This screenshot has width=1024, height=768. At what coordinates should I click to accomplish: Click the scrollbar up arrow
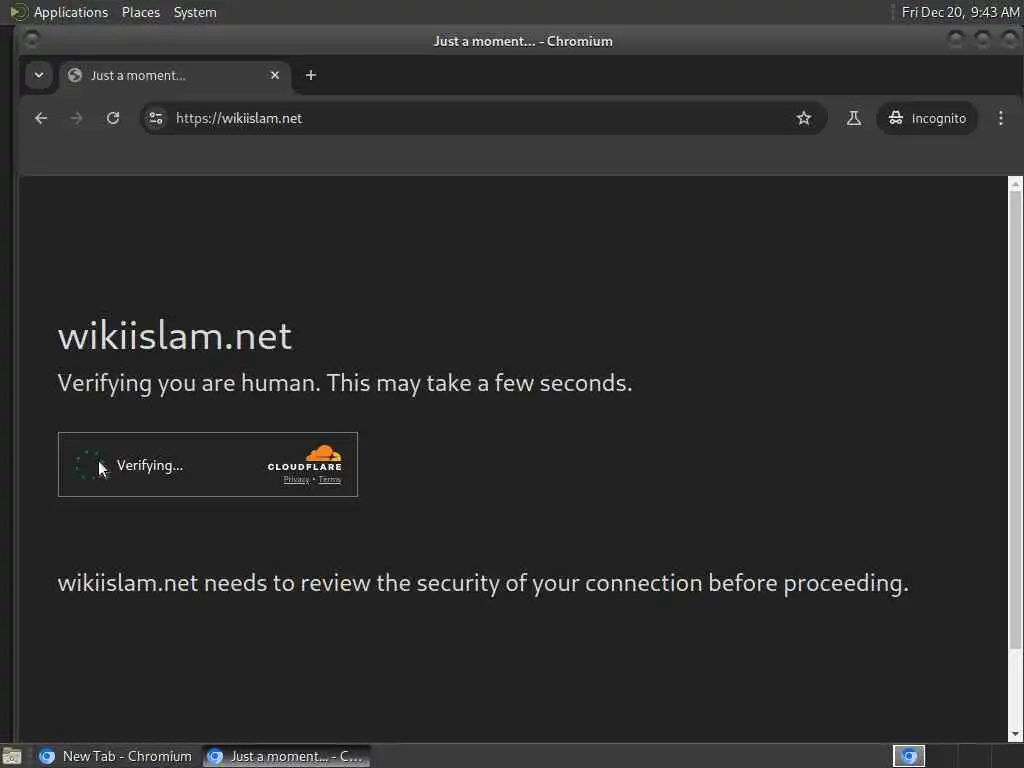[x=1015, y=184]
